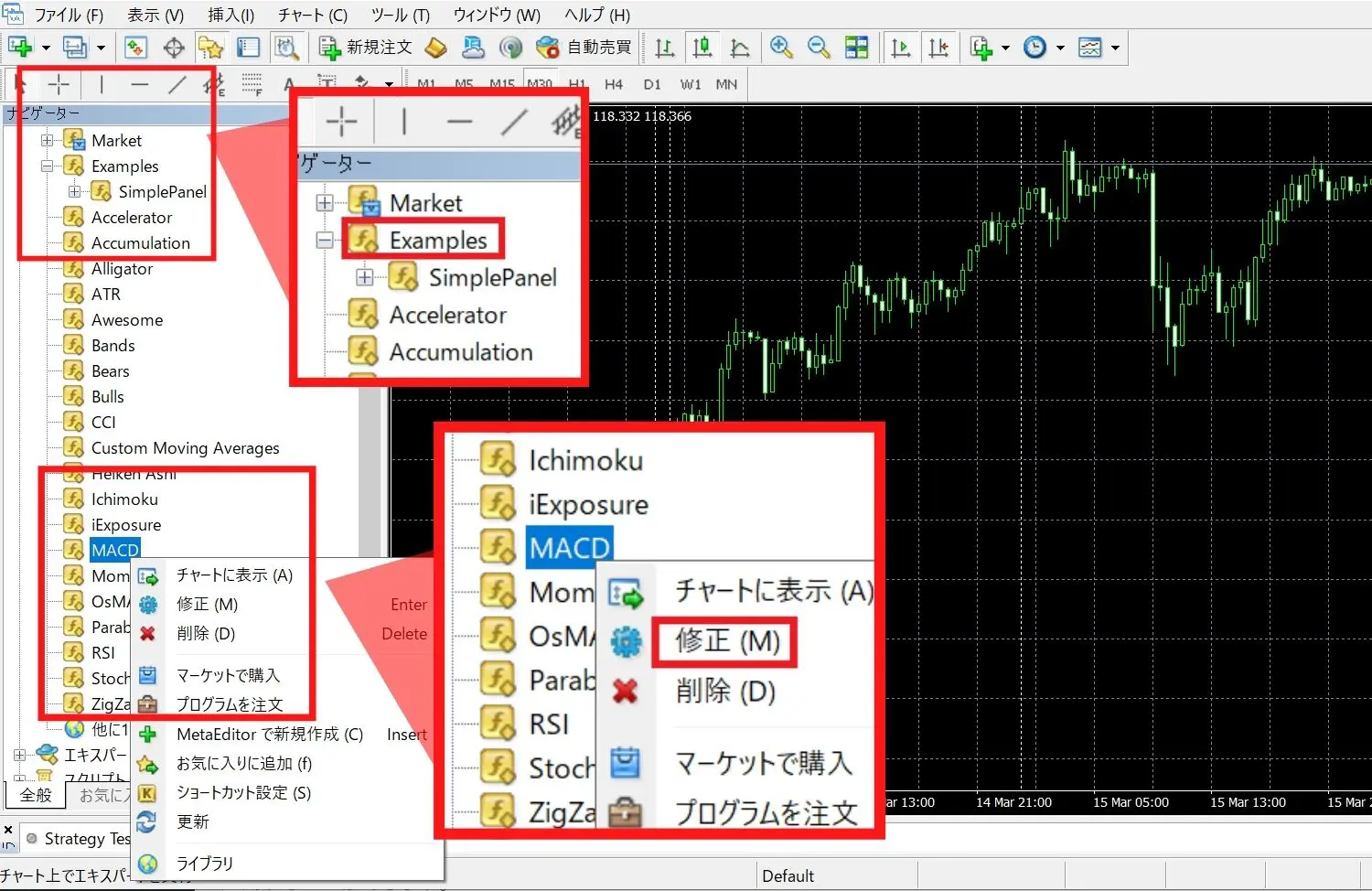Toggle chart auto-scroll on the toolbar

900,47
